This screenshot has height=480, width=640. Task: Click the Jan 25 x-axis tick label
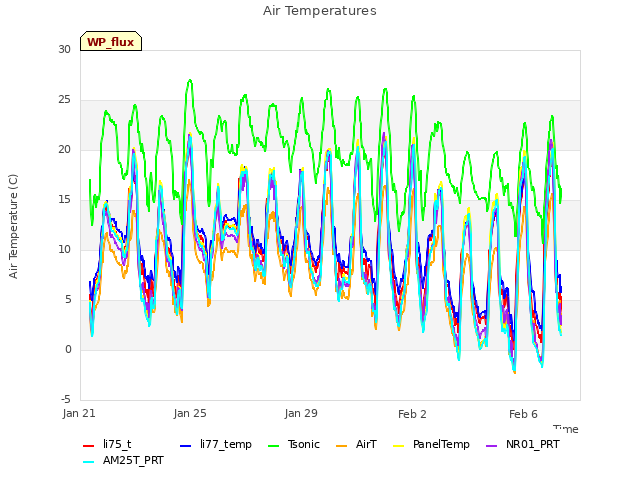tap(190, 413)
